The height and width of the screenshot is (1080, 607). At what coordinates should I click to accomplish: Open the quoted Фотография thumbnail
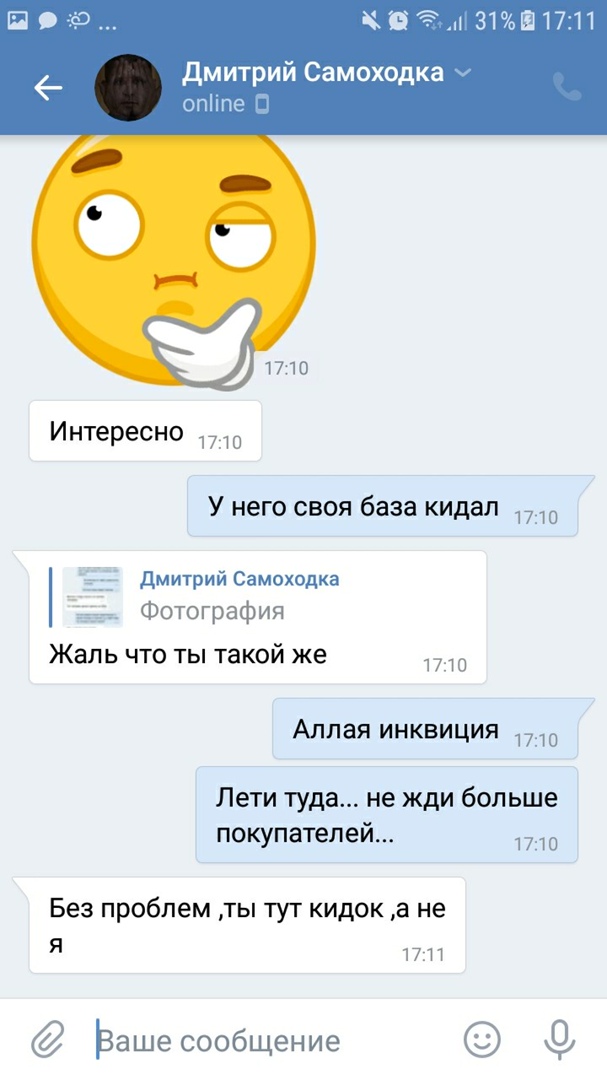pyautogui.click(x=92, y=596)
